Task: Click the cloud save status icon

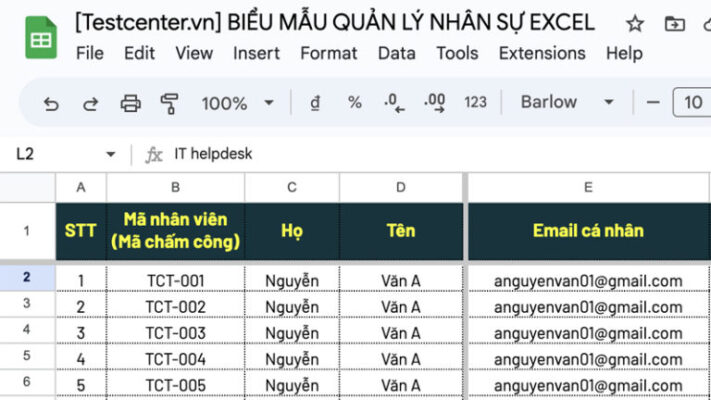Action: [706, 23]
